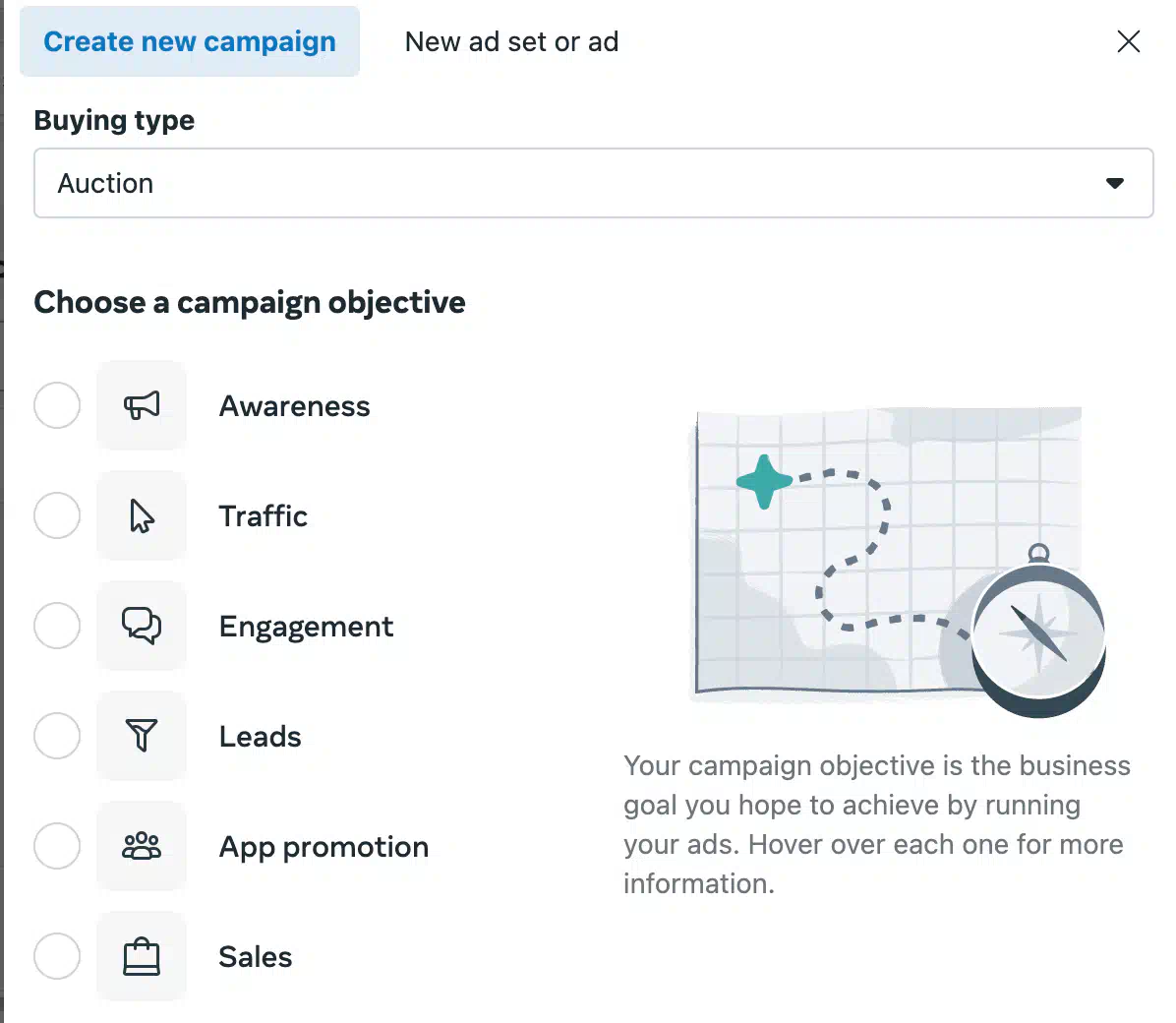
Task: Switch to the Create new campaign tab
Action: coord(190,41)
